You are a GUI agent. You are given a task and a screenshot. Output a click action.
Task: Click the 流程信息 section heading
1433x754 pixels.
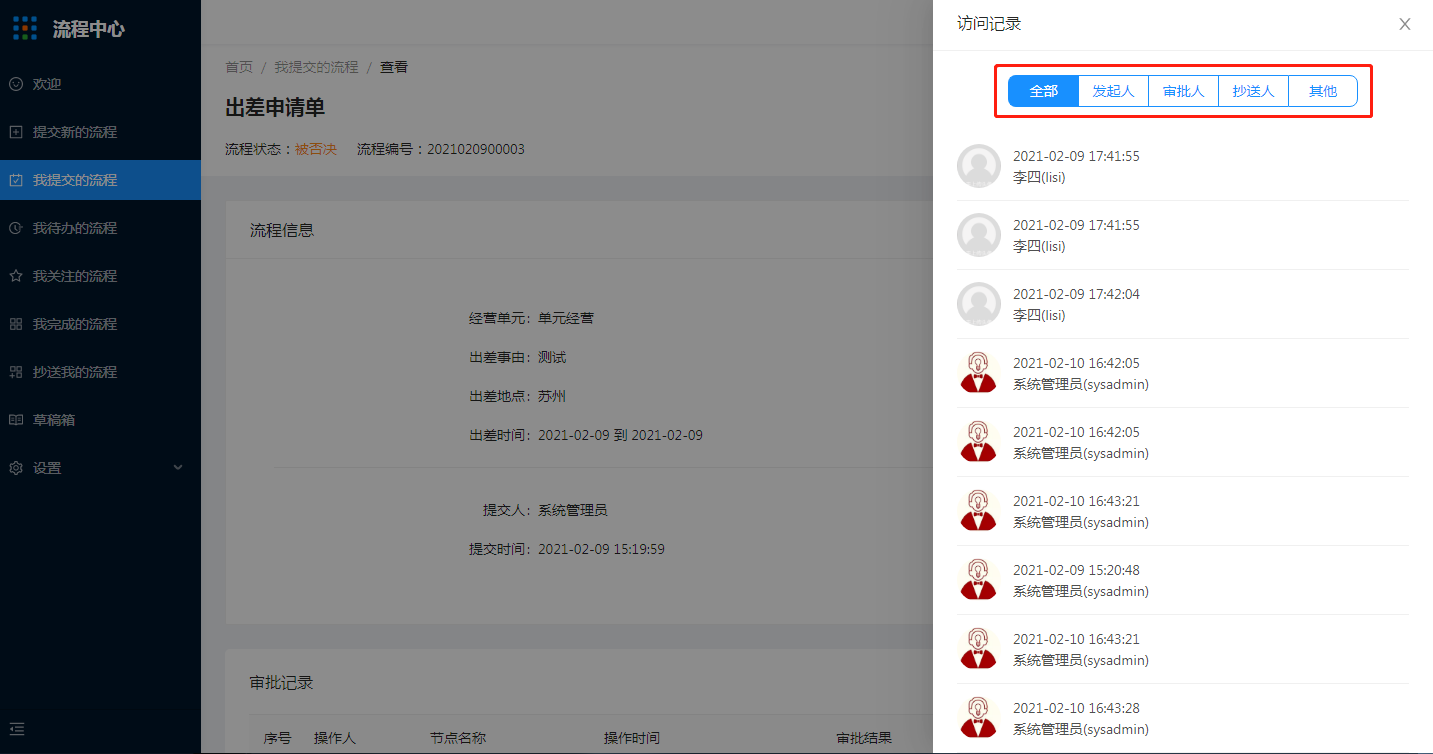click(282, 230)
